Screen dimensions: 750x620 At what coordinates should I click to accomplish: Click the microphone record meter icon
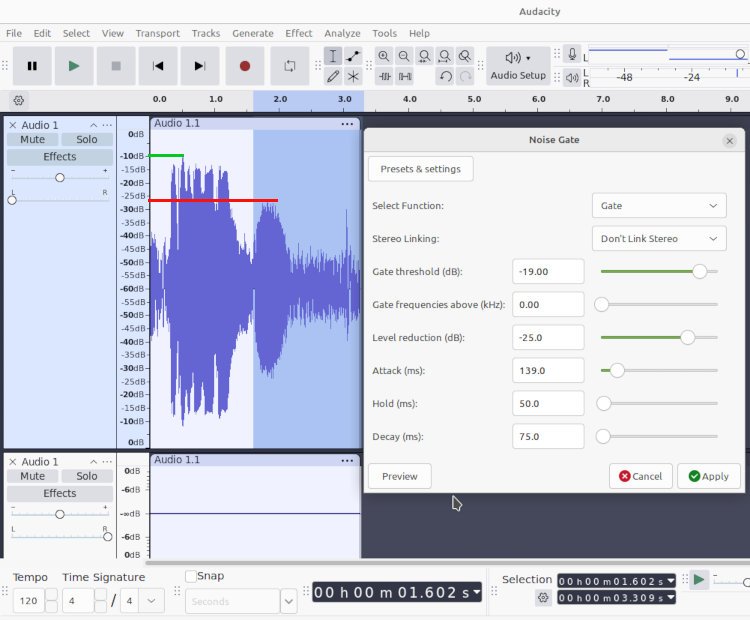[572, 54]
